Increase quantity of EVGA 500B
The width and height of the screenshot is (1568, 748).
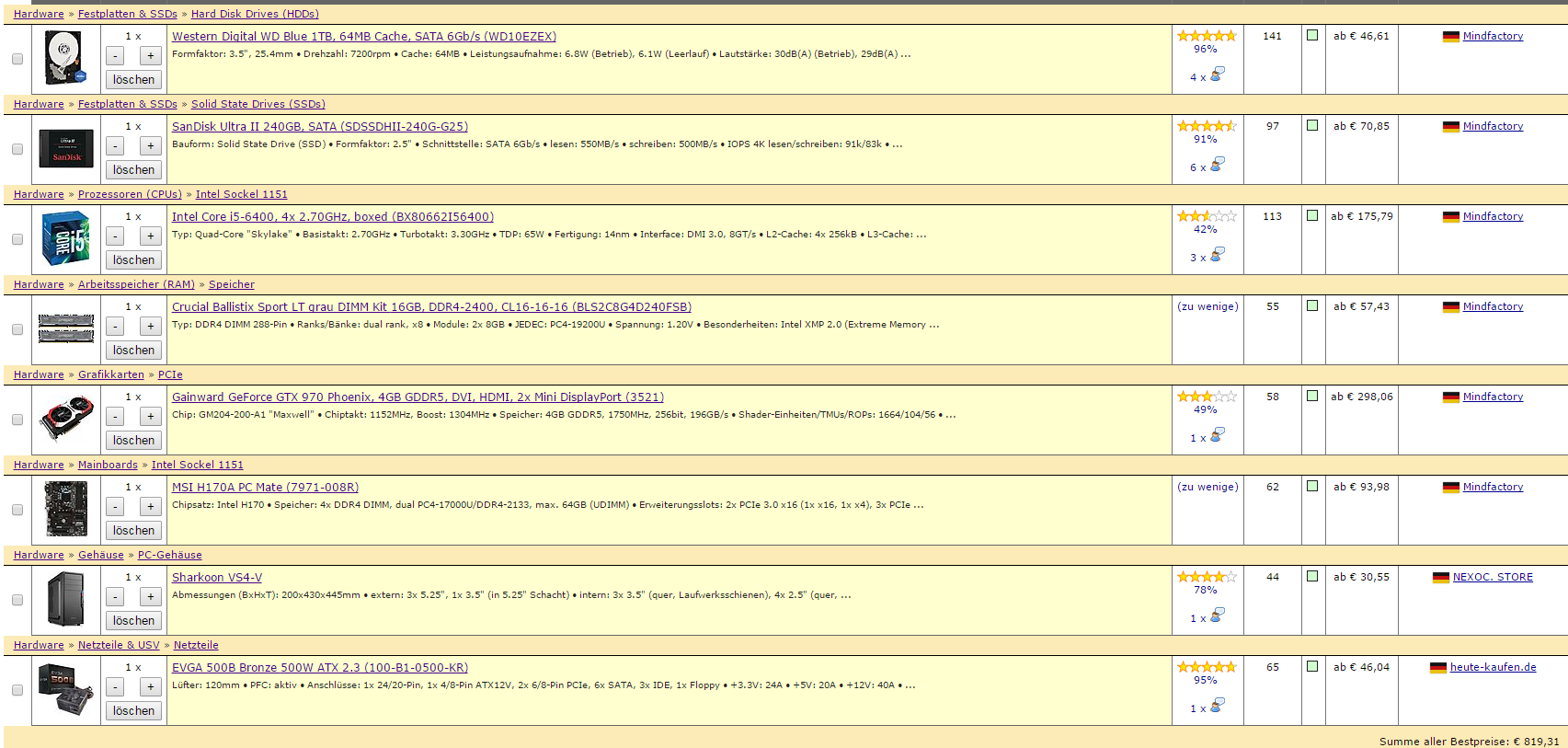[151, 687]
